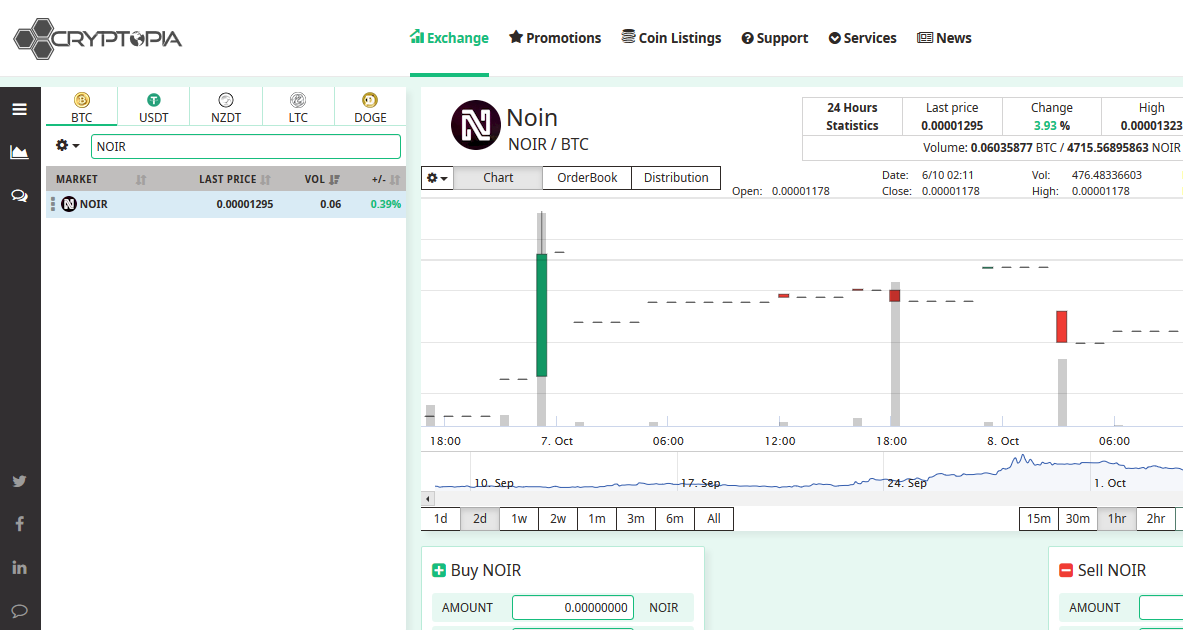Screen dimensions: 1183x630
Task: Select the NZDT base market tab
Action: (x=226, y=107)
